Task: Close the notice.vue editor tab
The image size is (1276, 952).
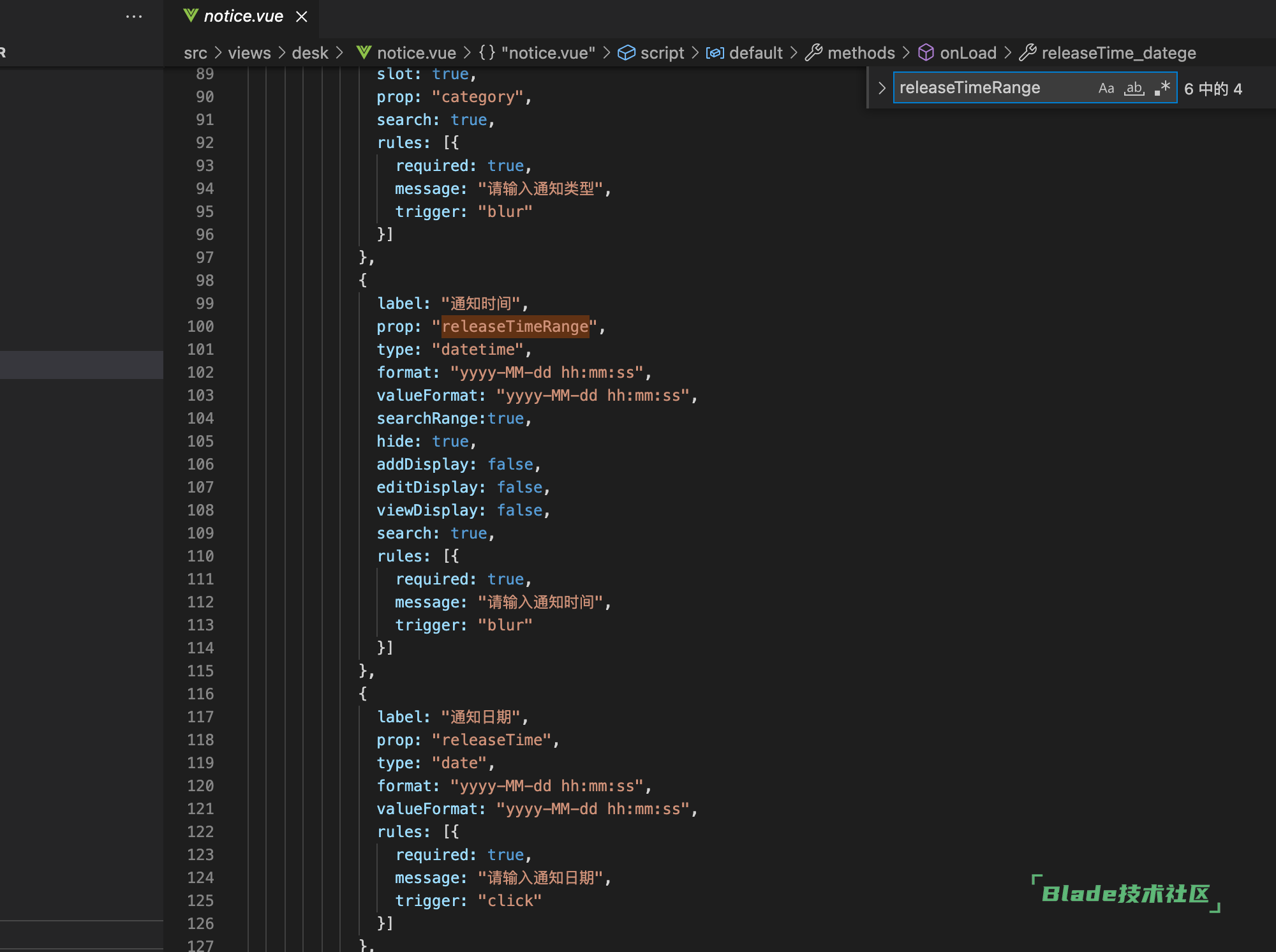Action: (302, 17)
